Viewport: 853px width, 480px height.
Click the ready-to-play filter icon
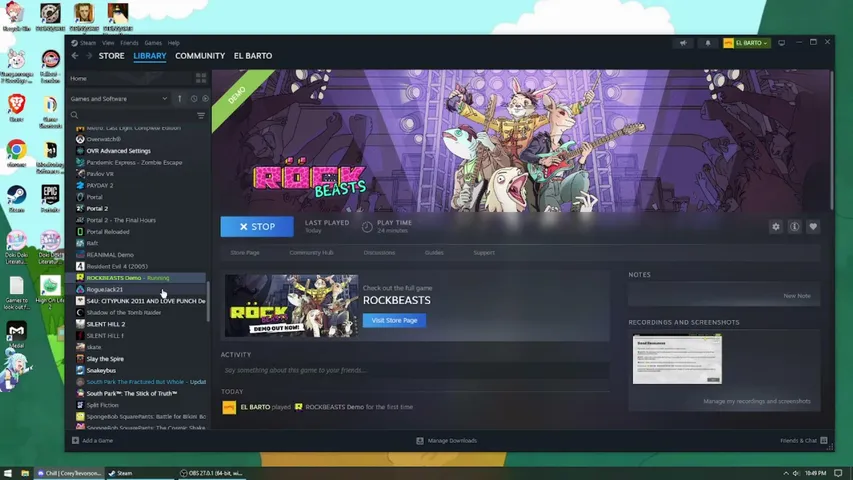coord(205,99)
